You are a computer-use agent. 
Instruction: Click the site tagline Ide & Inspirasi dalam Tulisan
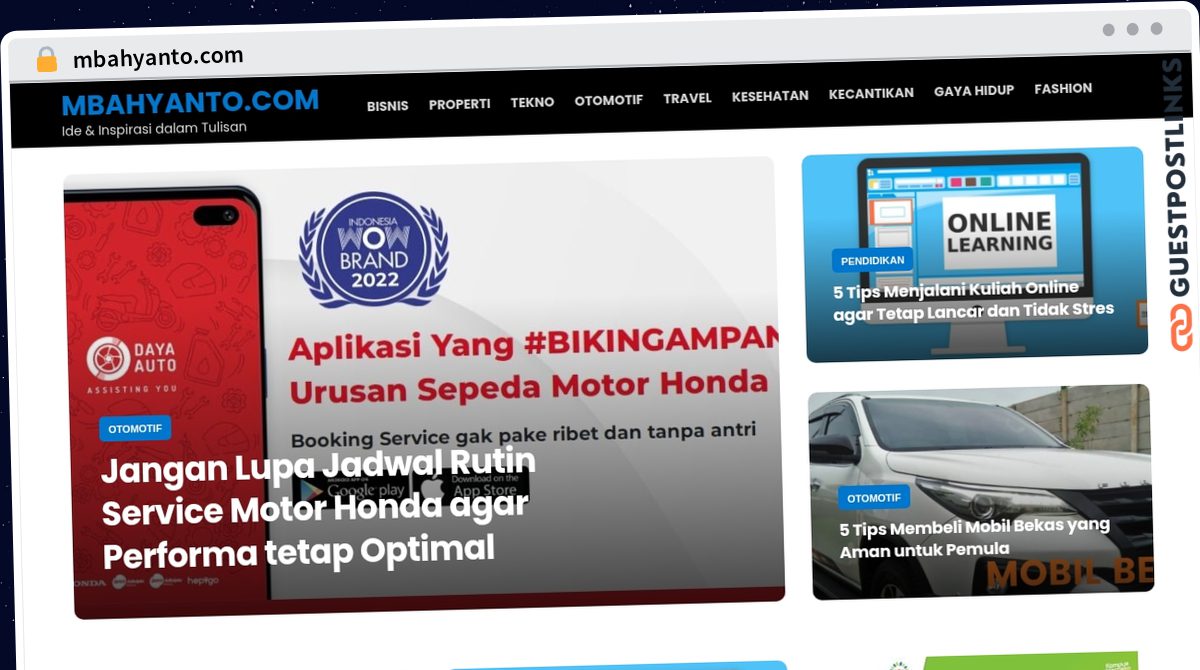(x=154, y=128)
